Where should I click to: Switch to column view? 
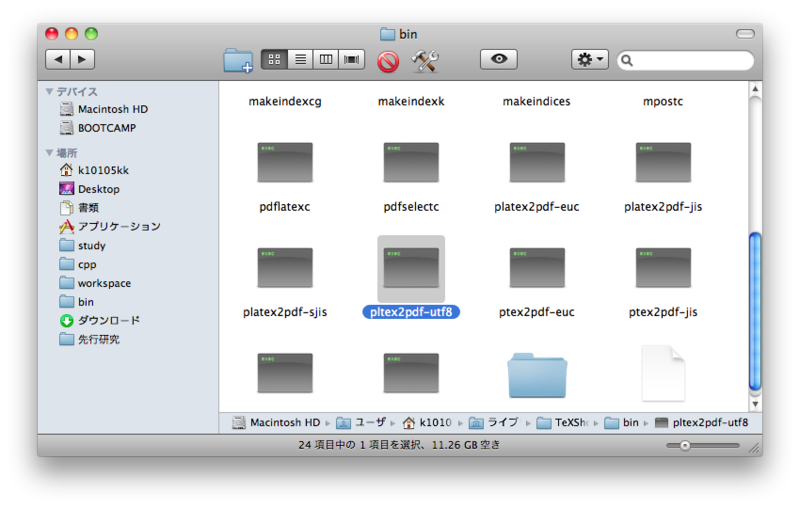(x=326, y=60)
